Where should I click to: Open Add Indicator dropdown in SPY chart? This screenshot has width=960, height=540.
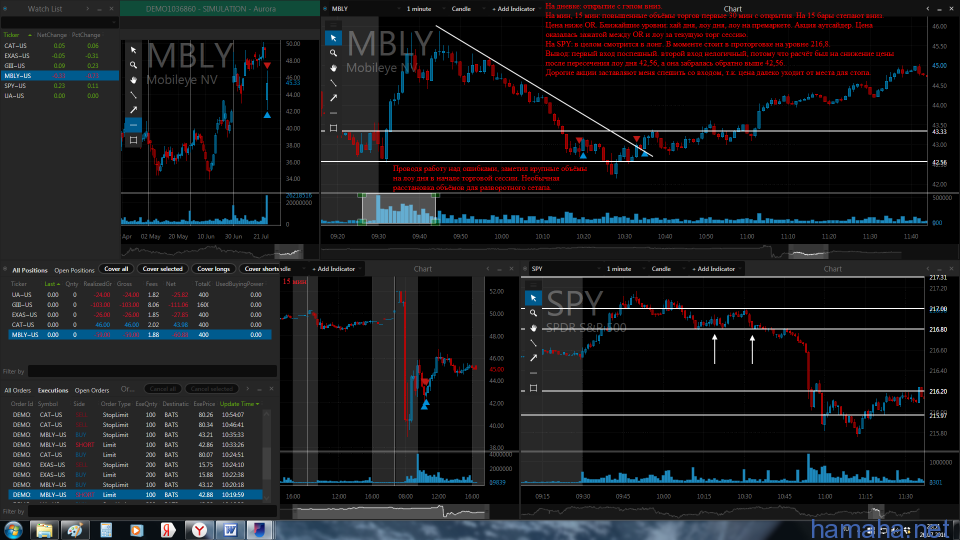716,269
